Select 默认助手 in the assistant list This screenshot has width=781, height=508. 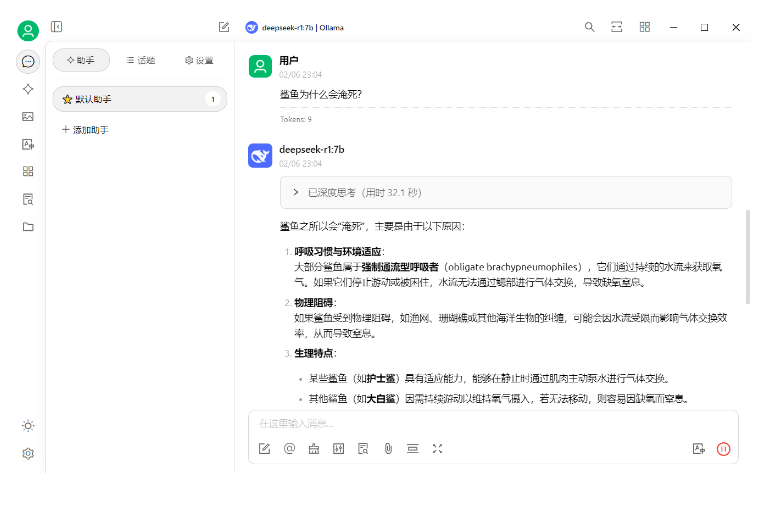click(x=139, y=99)
